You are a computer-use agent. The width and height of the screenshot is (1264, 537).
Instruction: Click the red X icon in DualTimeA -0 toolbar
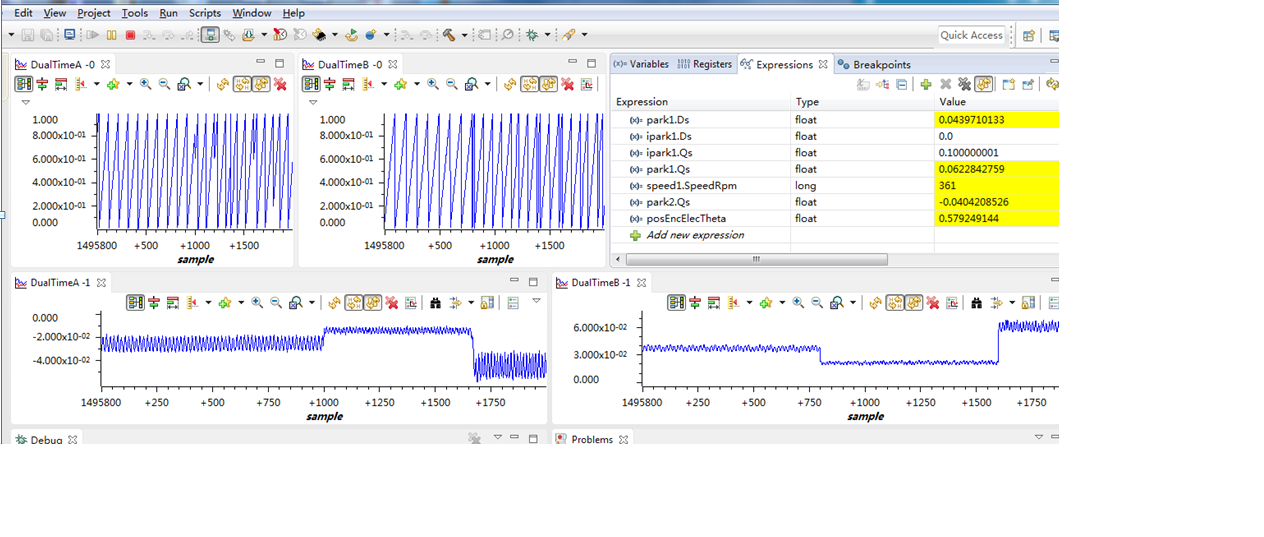[280, 84]
